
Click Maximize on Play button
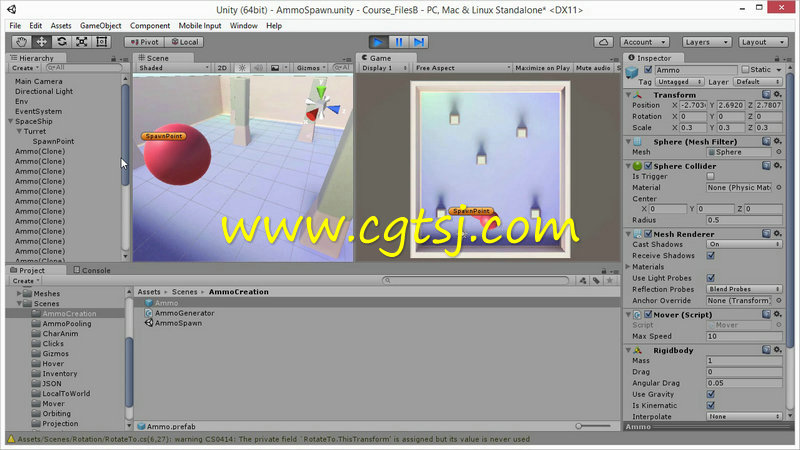pyautogui.click(x=542, y=68)
